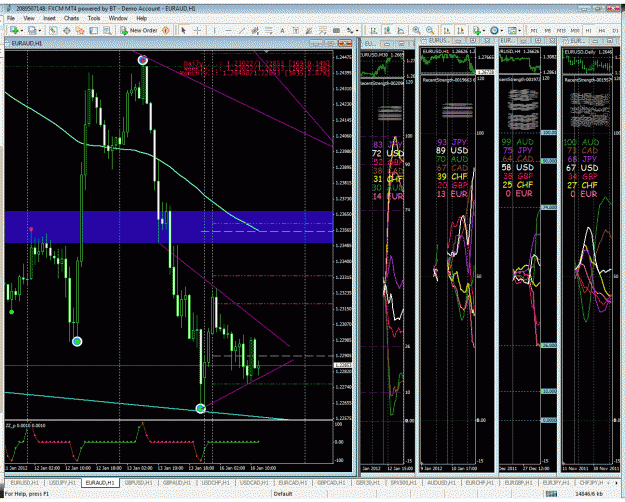This screenshot has width=625, height=502.
Task: Expand the Periods dropdown arrow
Action: [x=501, y=30]
